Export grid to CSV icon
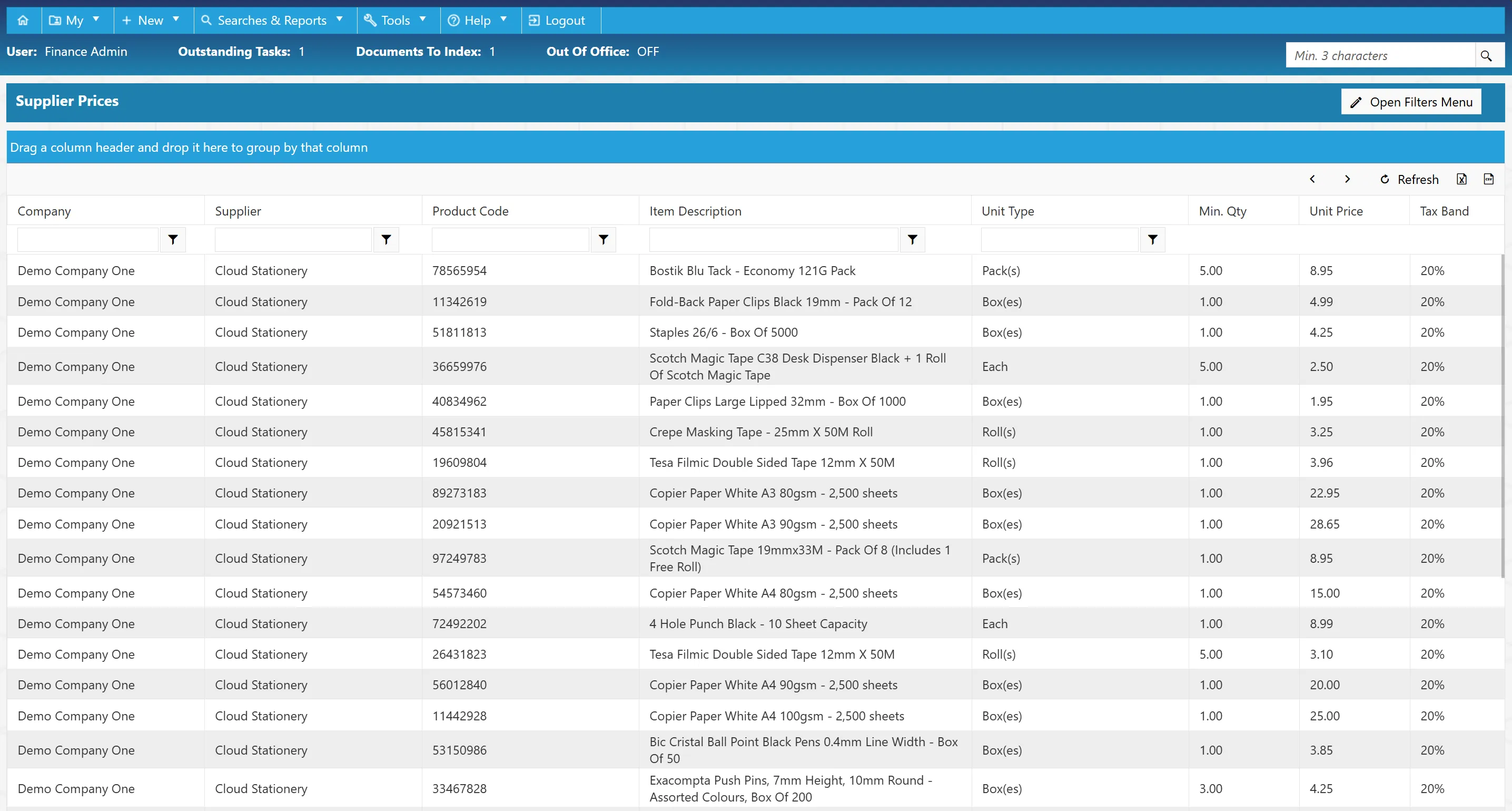Image resolution: width=1512 pixels, height=811 pixels. pos(1488,179)
